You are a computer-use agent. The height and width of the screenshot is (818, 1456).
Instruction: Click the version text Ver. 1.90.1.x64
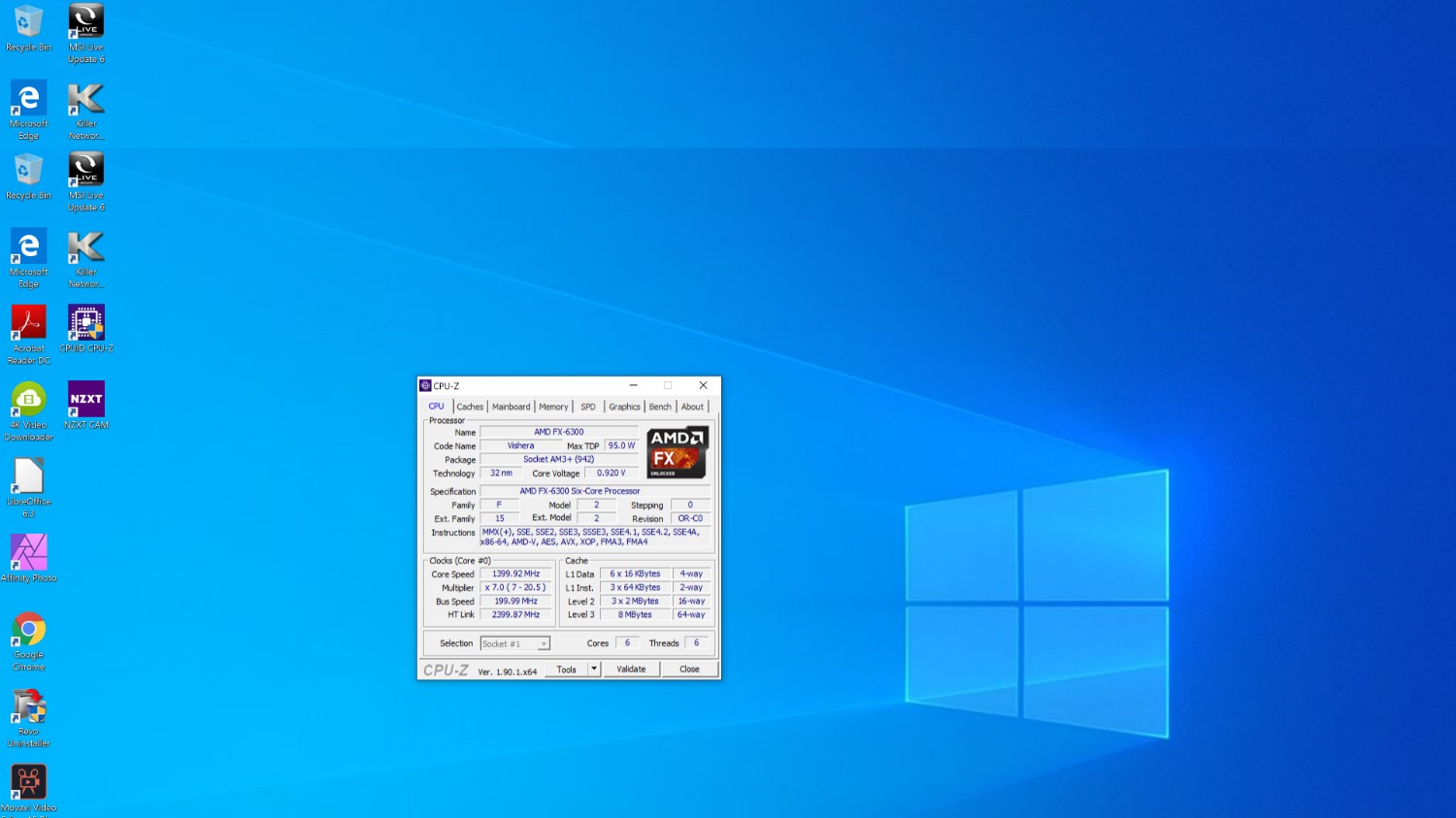[507, 671]
